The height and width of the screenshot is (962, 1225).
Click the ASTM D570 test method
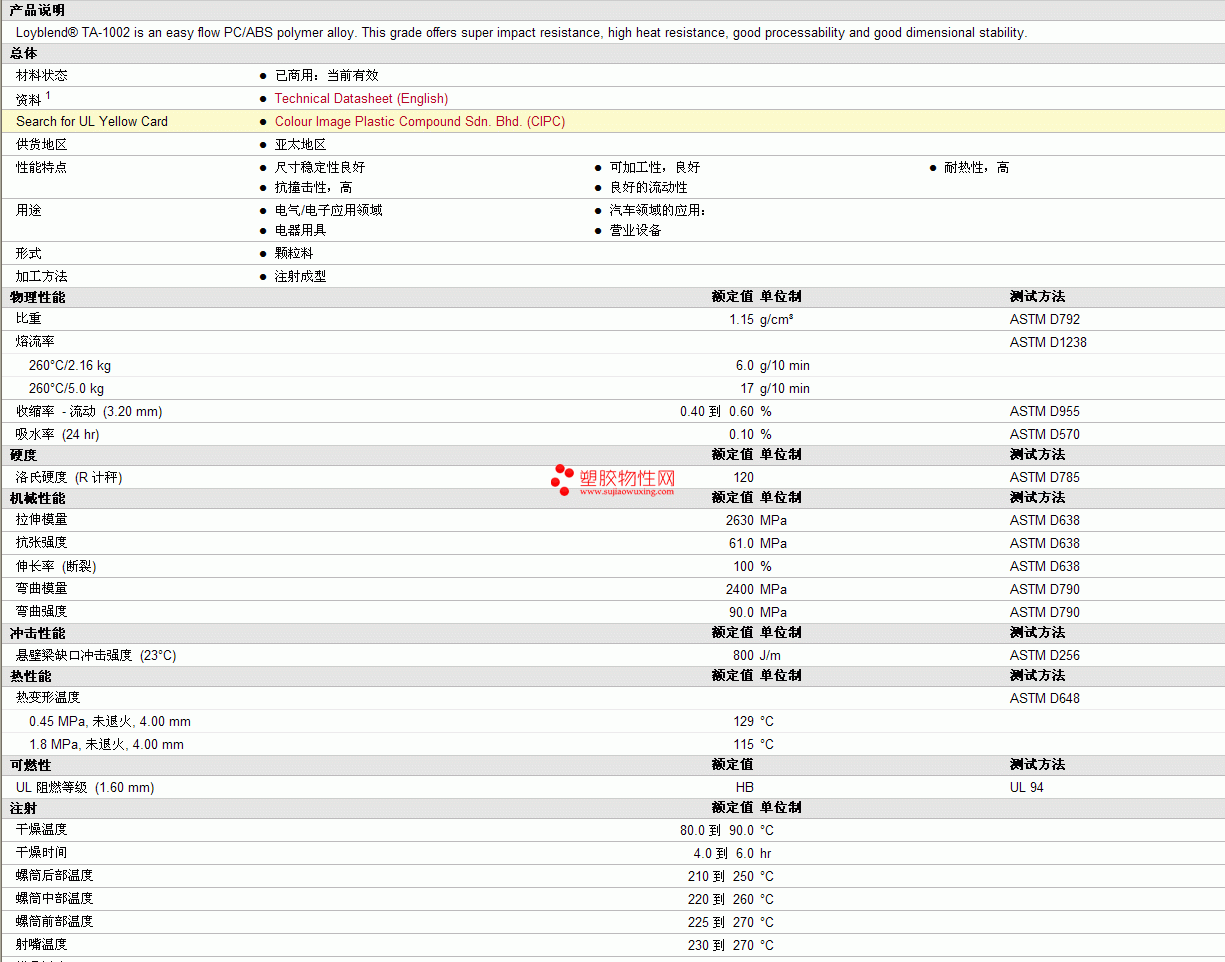tap(1045, 434)
